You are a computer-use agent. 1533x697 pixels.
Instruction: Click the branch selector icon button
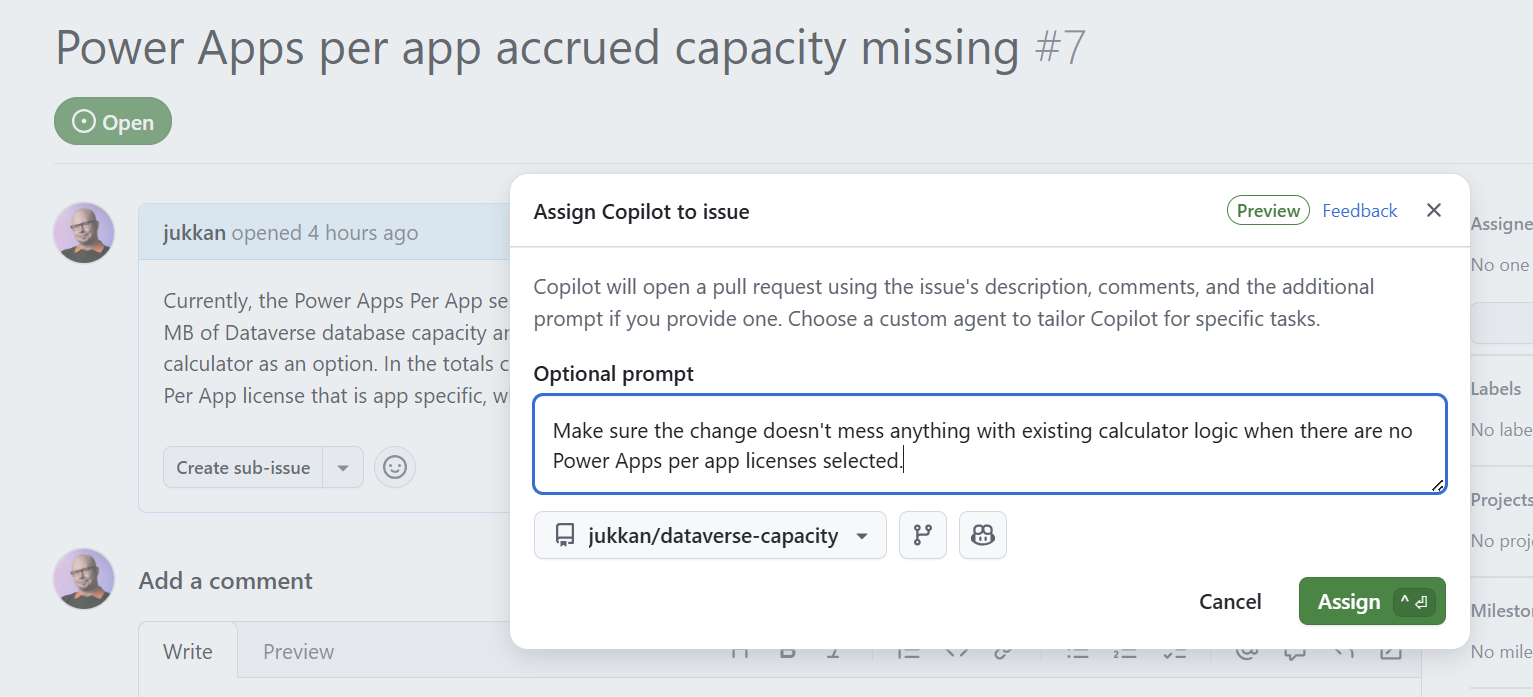pos(922,535)
